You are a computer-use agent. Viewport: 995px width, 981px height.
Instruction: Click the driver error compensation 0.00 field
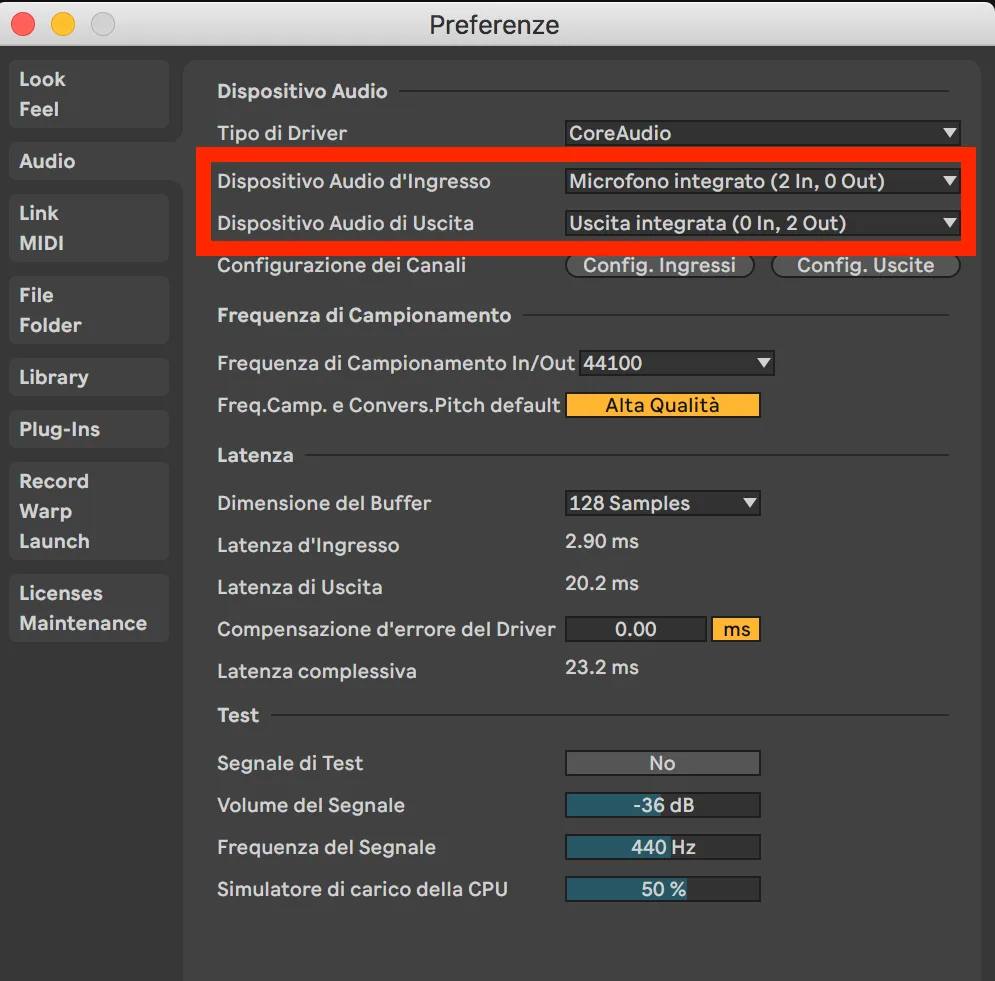pos(636,629)
